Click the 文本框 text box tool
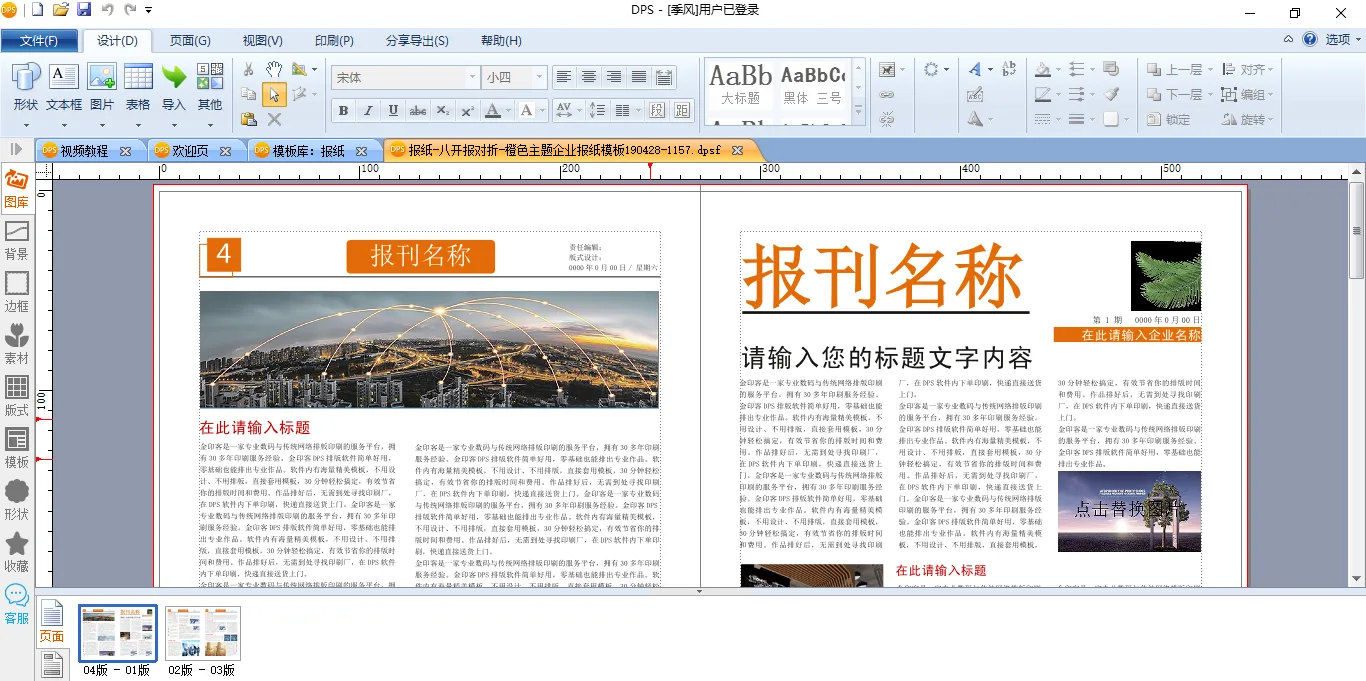Screen dimensions: 1366x681 (64, 86)
